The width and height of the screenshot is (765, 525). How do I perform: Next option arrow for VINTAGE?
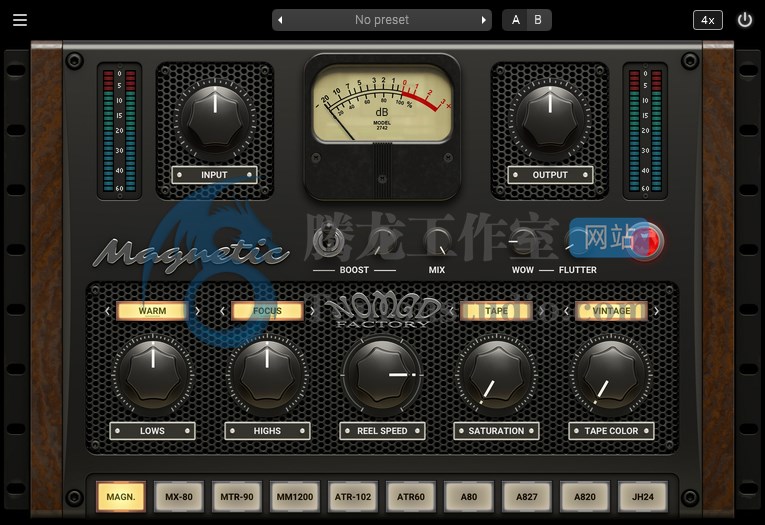[x=657, y=311]
